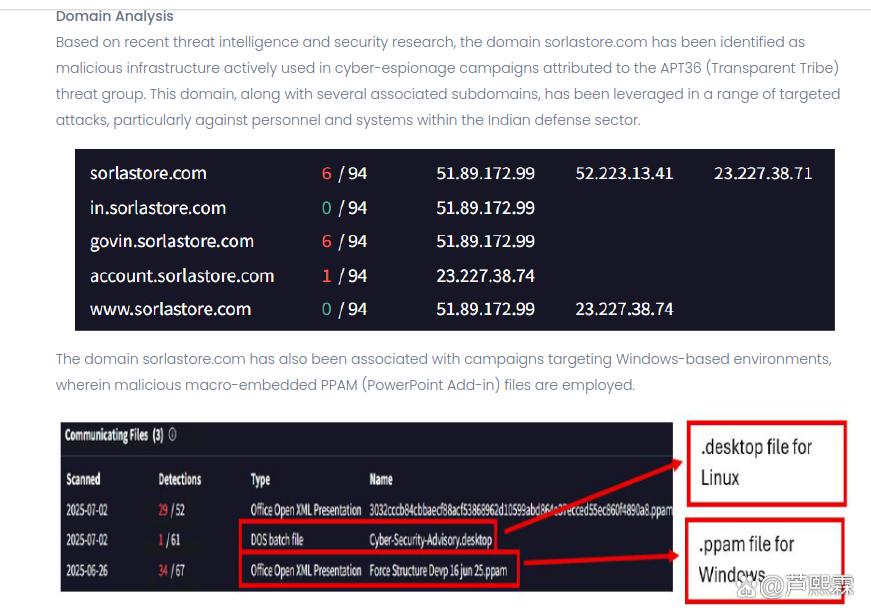The height and width of the screenshot is (616, 871).
Task: Click the Cyber-Security-Advisory.desktop file name
Action: [x=431, y=540]
